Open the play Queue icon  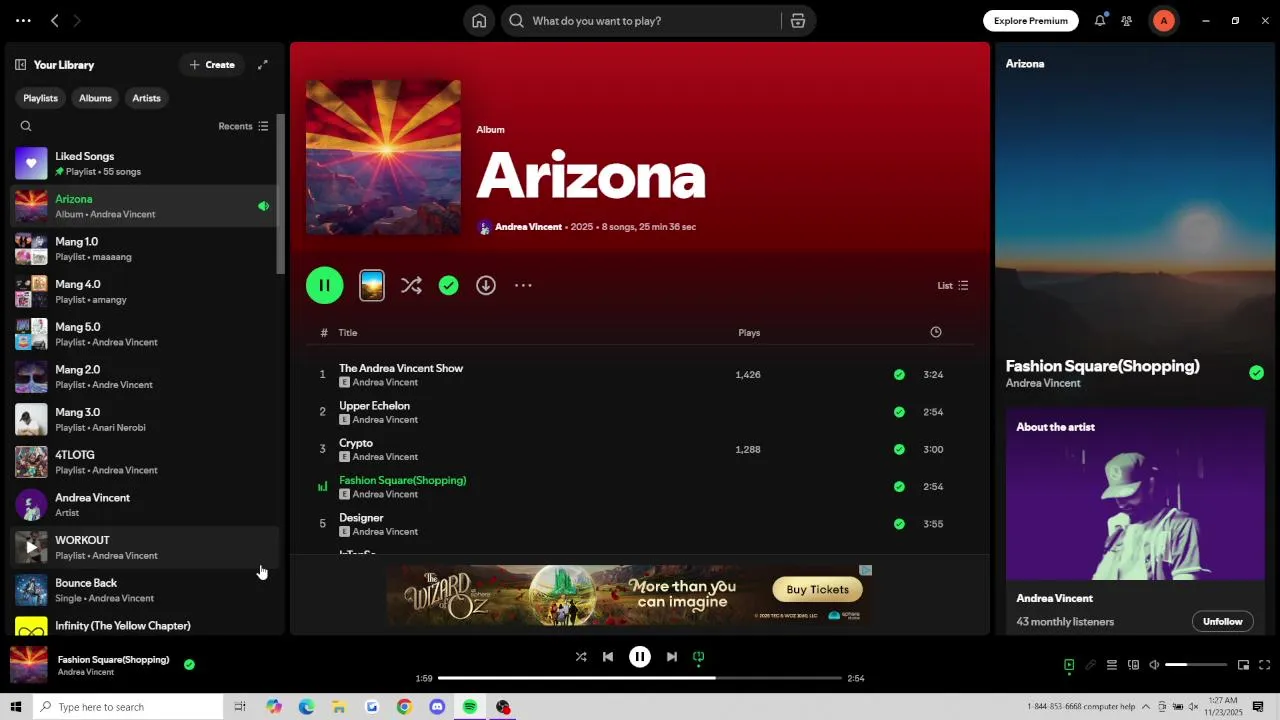1111,665
